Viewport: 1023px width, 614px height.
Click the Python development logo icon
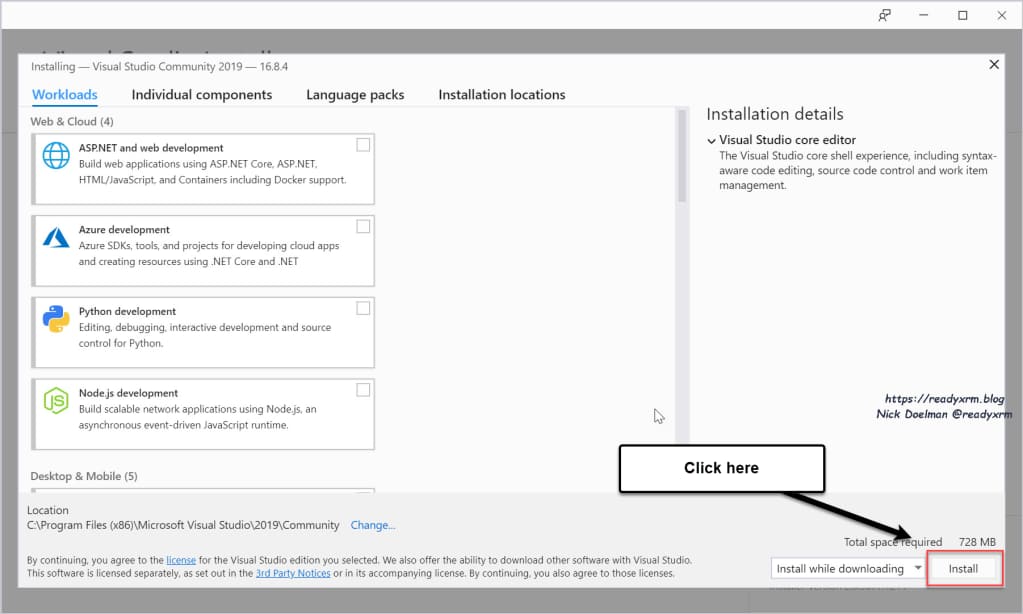pos(55,319)
